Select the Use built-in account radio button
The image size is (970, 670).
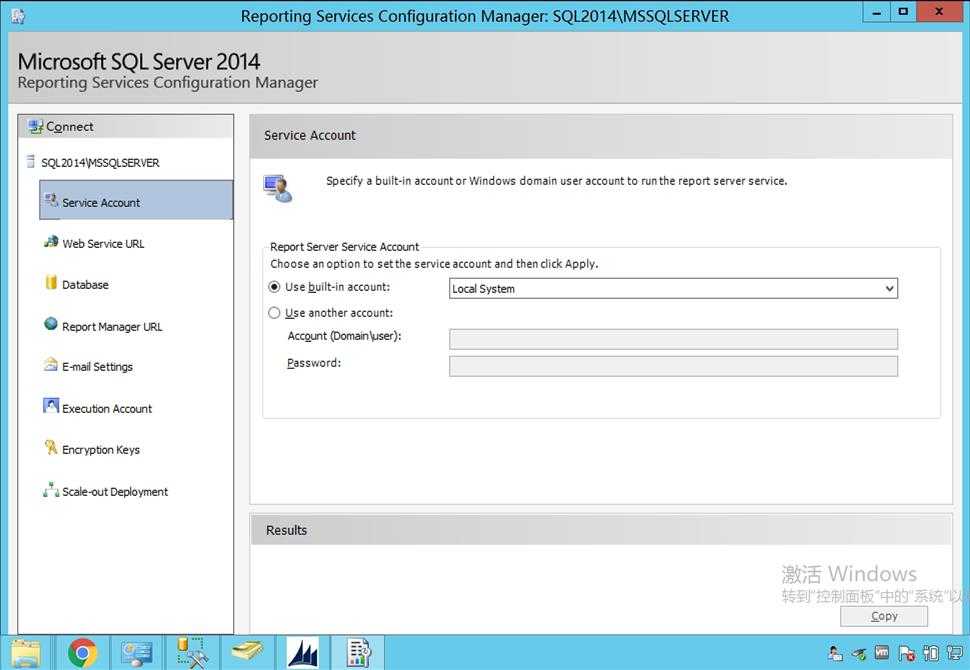(274, 287)
